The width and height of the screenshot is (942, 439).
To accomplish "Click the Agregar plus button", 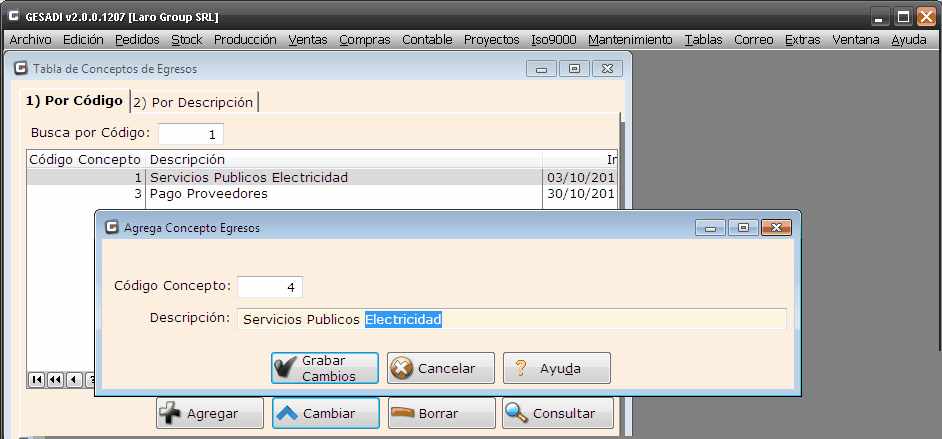I will [210, 413].
